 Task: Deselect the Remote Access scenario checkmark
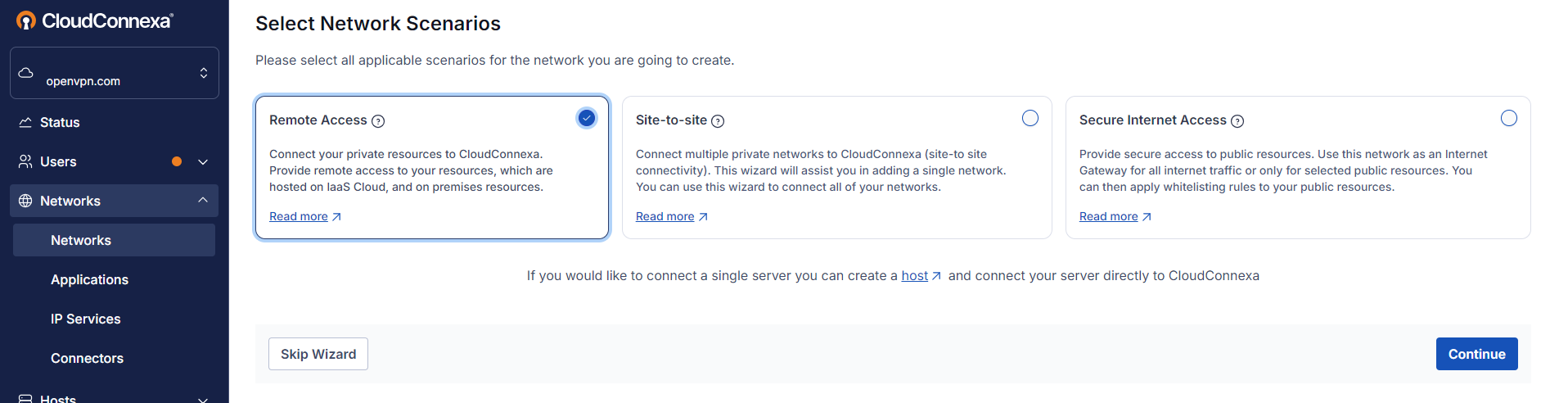pyautogui.click(x=587, y=118)
